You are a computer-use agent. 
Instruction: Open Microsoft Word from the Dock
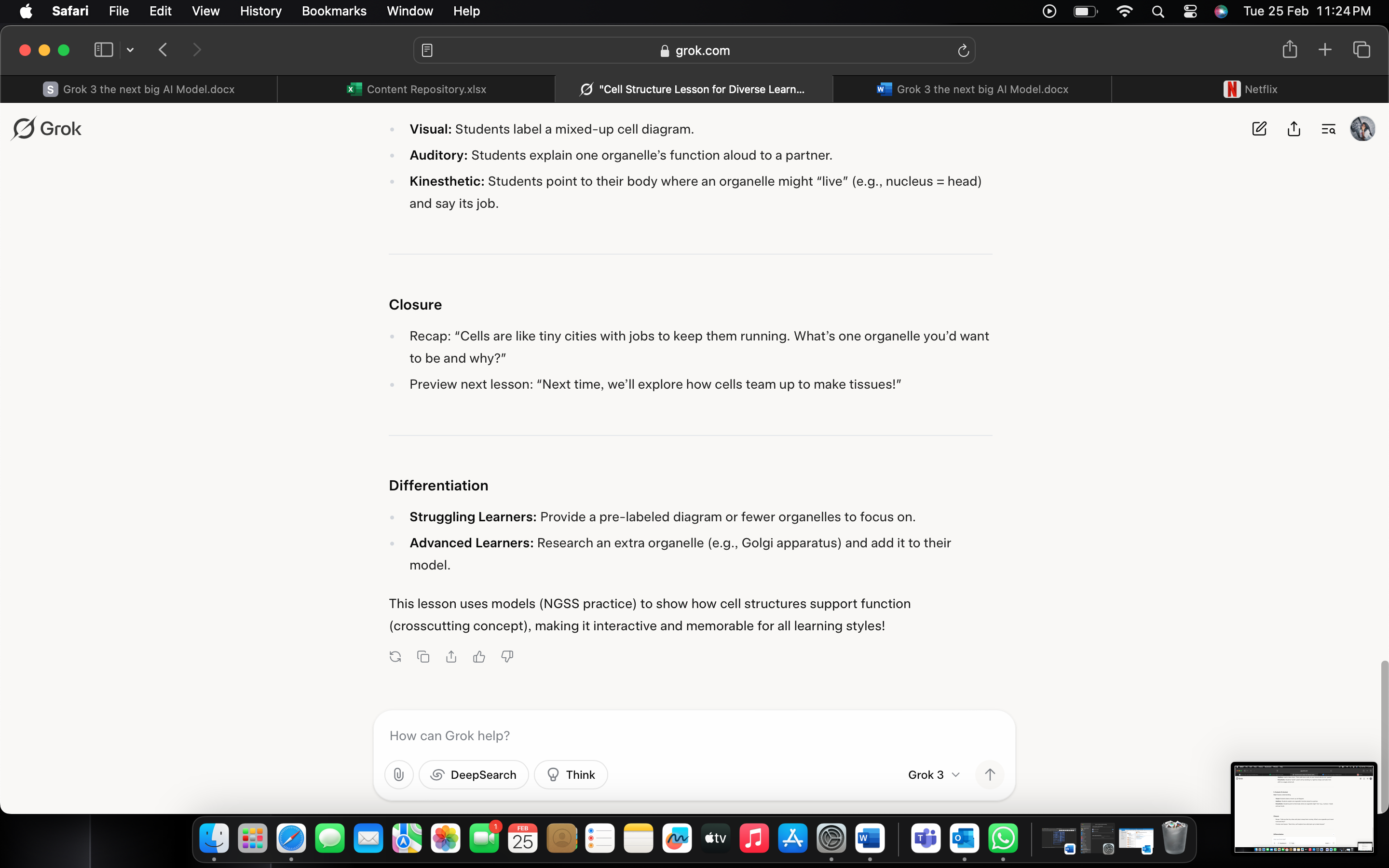click(870, 839)
